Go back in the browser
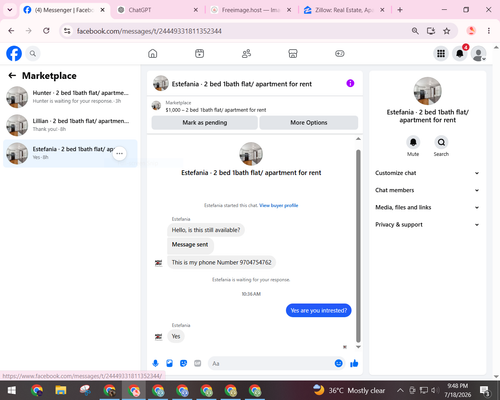The height and width of the screenshot is (400, 500). [11, 31]
